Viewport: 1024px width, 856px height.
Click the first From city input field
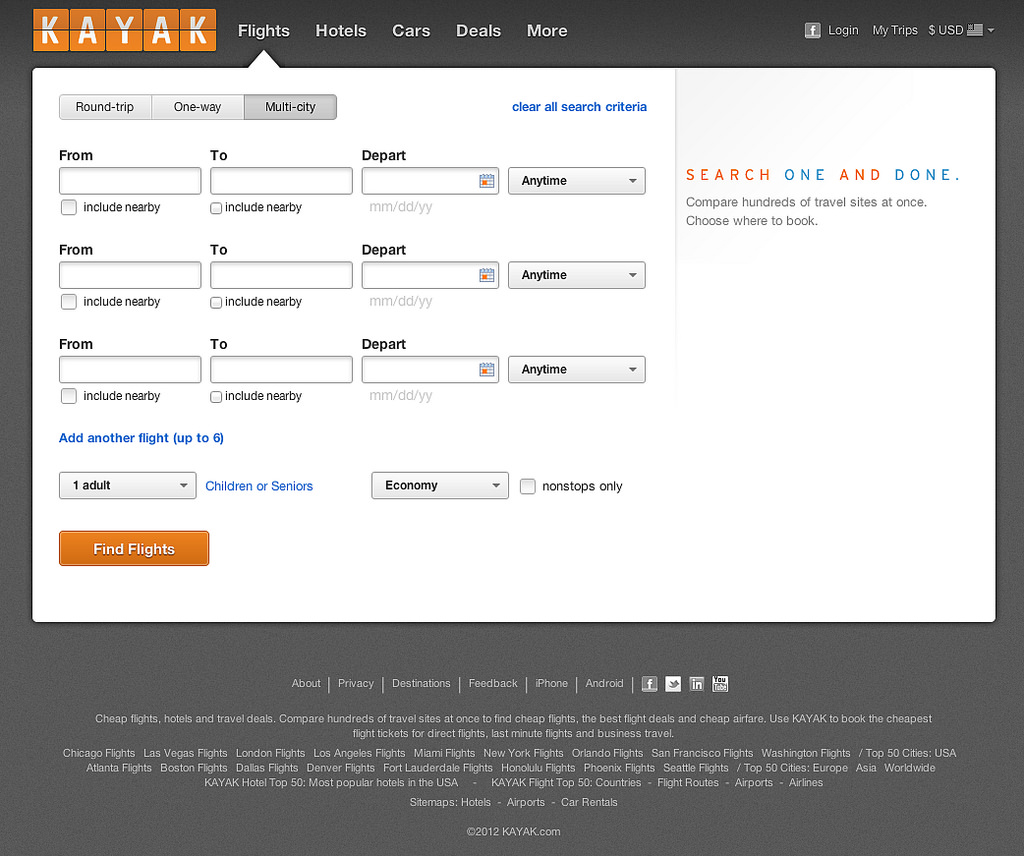pos(129,181)
